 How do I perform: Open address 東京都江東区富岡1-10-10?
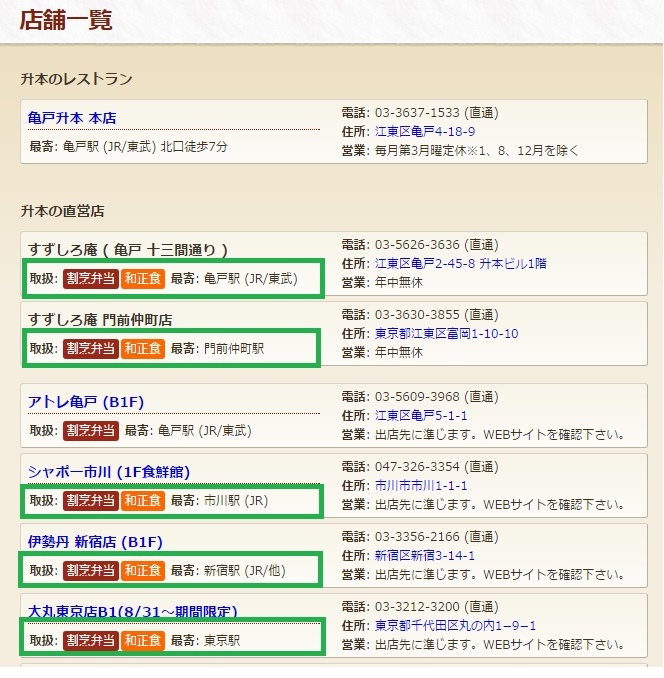446,333
